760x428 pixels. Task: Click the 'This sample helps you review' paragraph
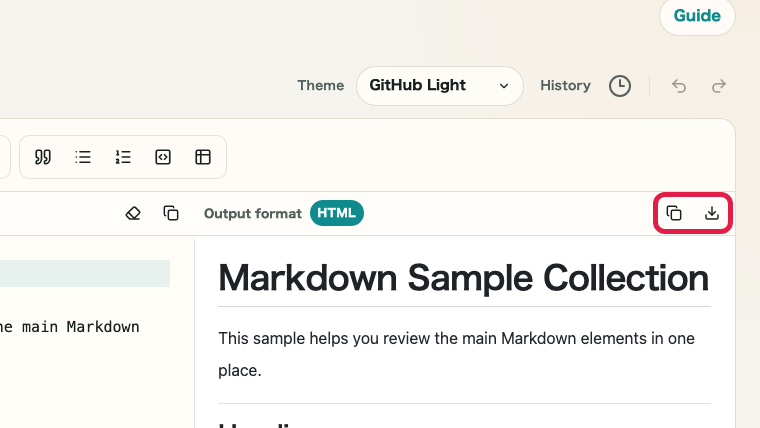[x=457, y=354]
